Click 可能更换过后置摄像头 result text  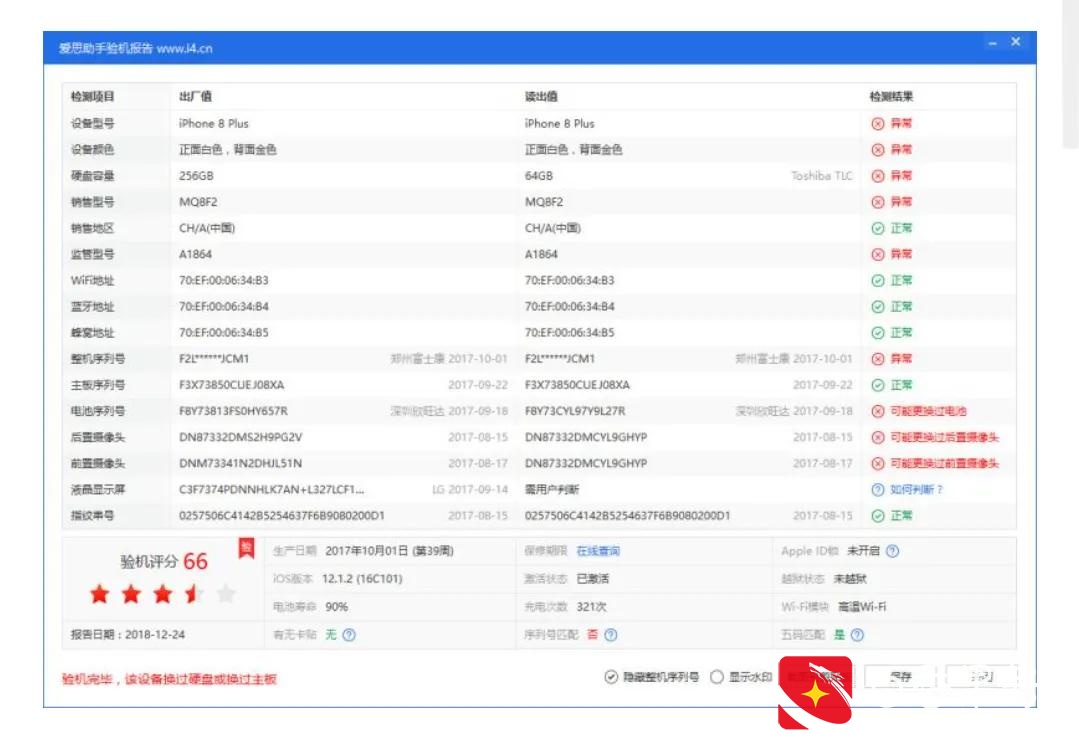tap(944, 437)
